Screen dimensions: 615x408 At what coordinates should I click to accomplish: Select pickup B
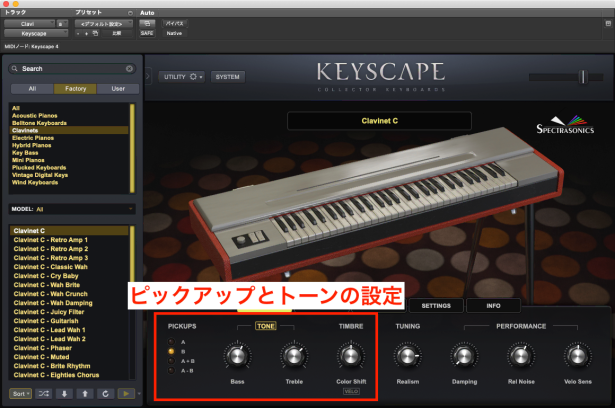pyautogui.click(x=171, y=351)
